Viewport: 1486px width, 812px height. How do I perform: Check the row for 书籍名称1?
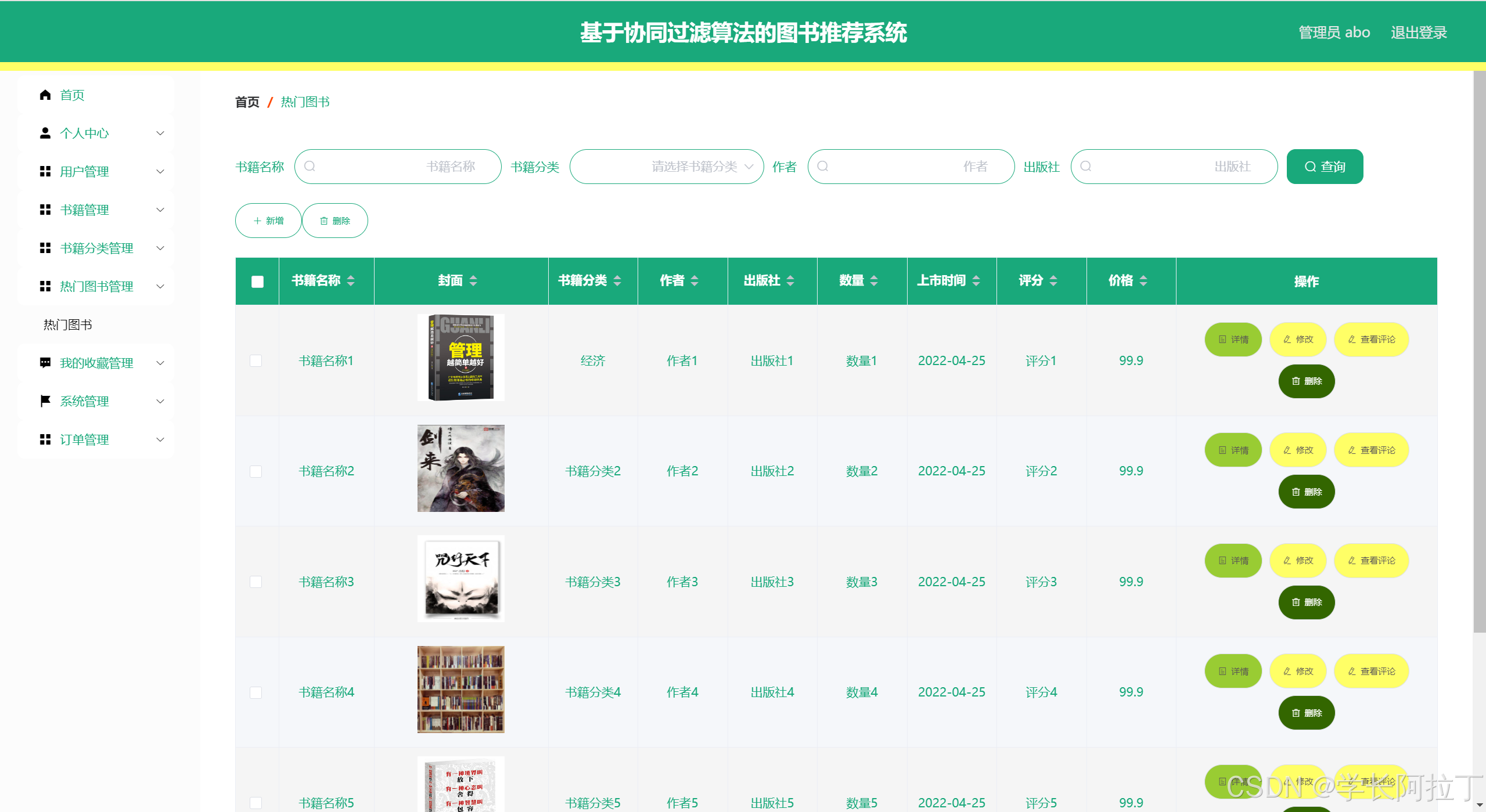(x=256, y=360)
